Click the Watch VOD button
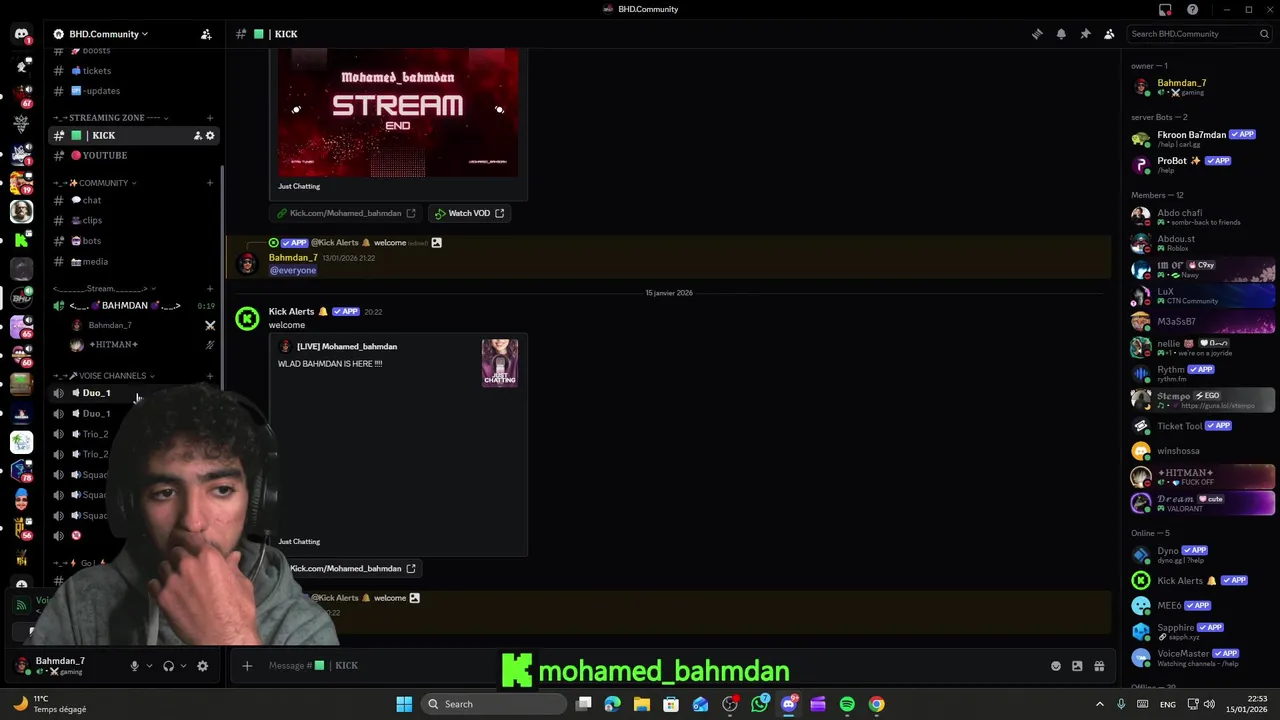1280x720 pixels. click(x=469, y=213)
